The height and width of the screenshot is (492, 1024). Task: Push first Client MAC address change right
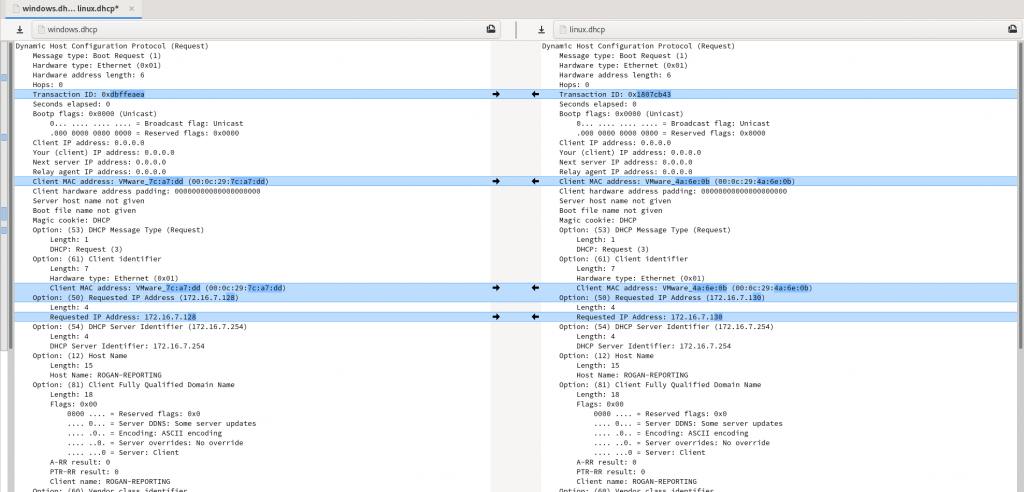coord(496,181)
